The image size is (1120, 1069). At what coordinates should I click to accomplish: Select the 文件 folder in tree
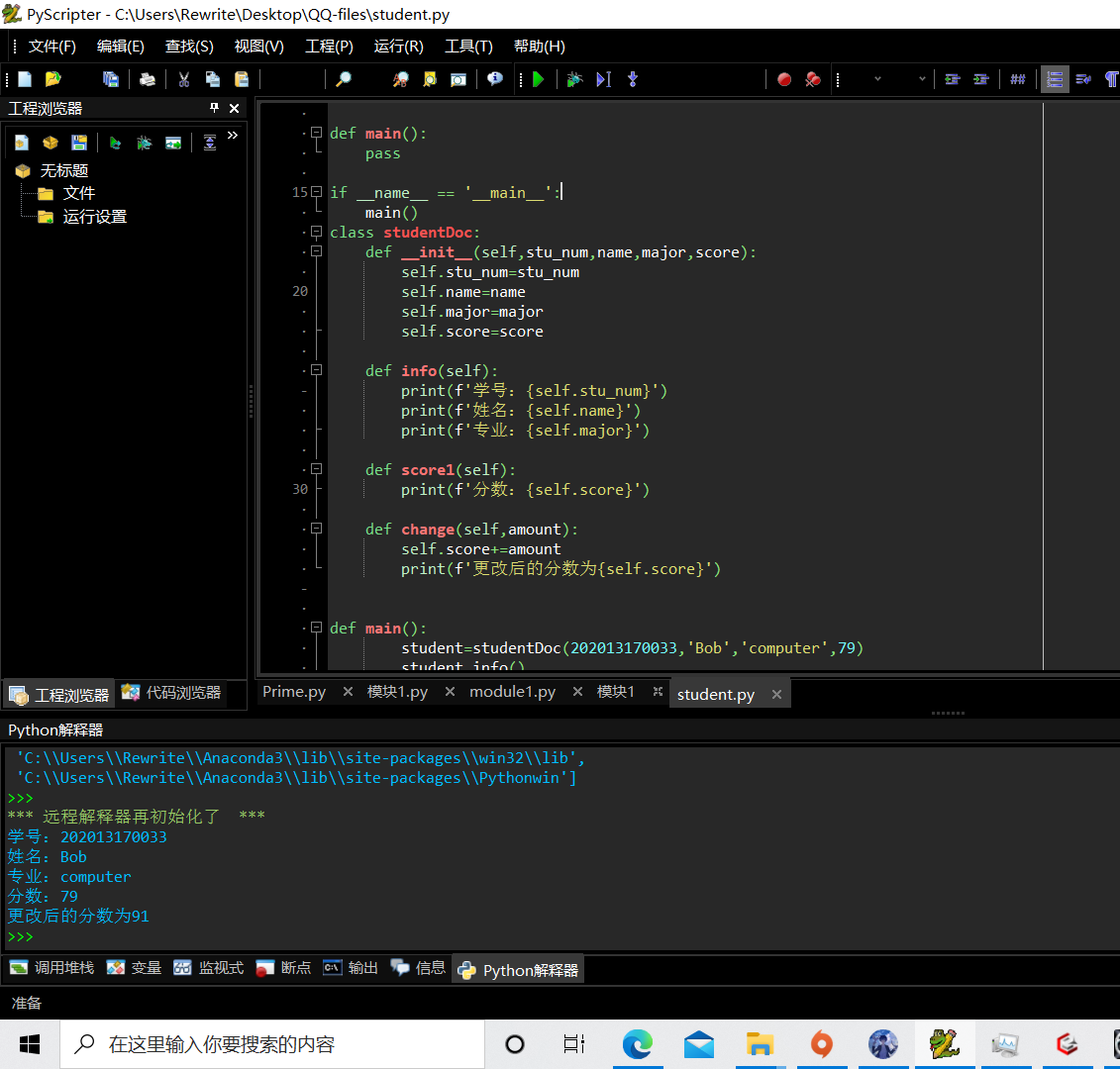point(78,194)
